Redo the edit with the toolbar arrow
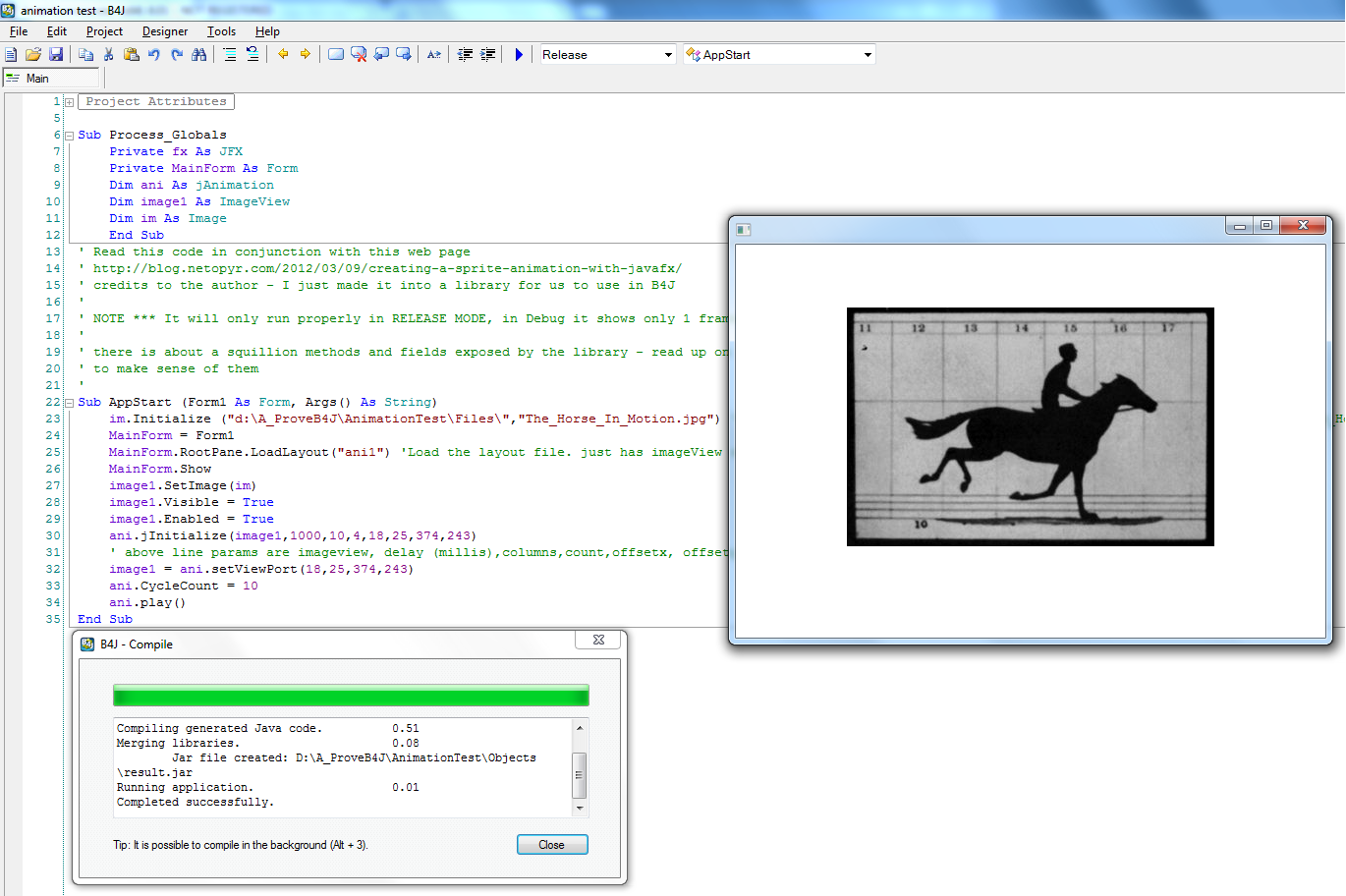The height and width of the screenshot is (896, 1346). (177, 55)
